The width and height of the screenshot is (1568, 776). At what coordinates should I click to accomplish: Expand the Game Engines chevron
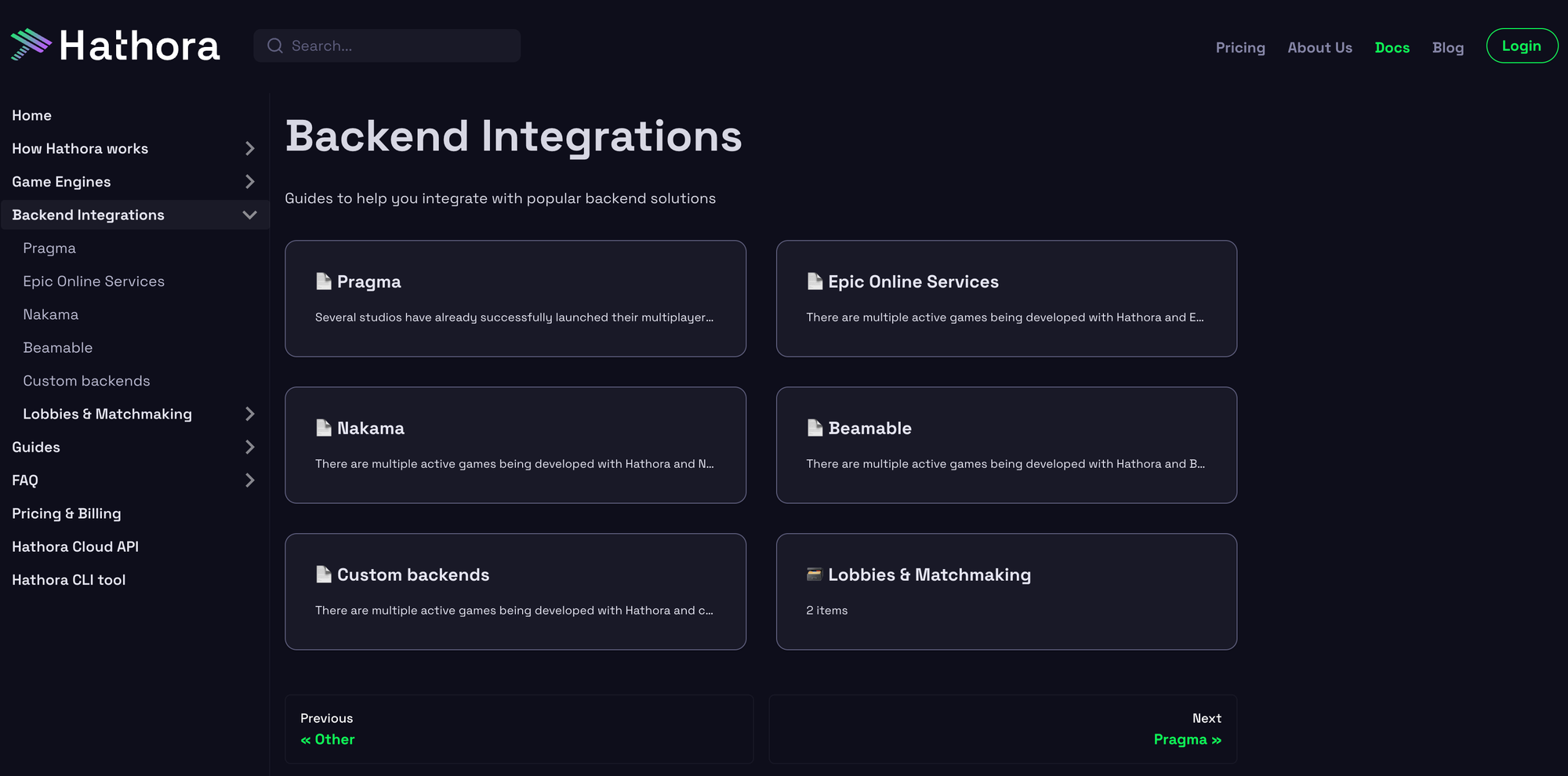tap(249, 182)
